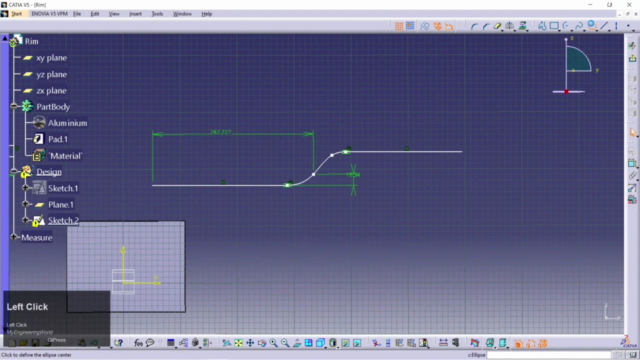Open the View menu

114,14
